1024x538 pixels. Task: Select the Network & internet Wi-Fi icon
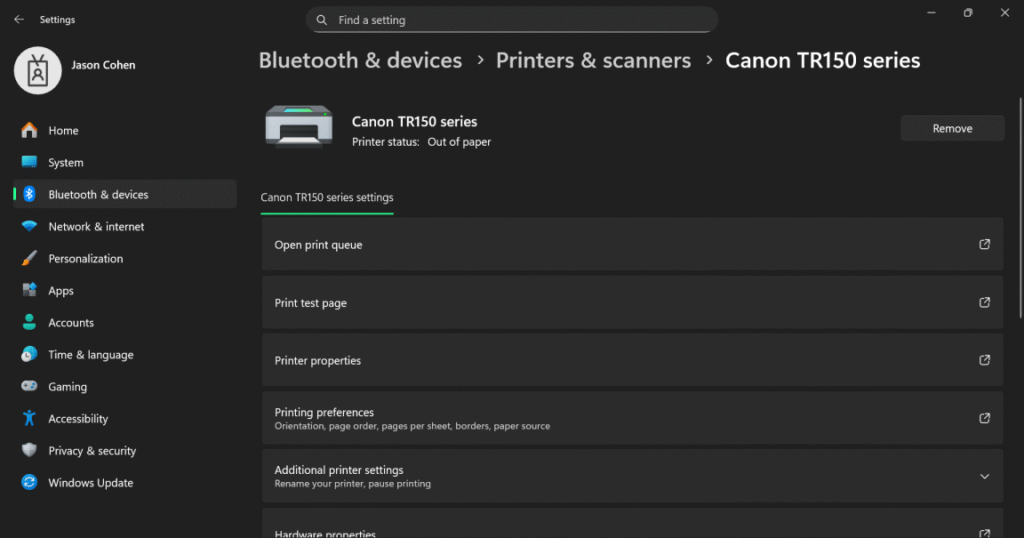click(x=29, y=227)
